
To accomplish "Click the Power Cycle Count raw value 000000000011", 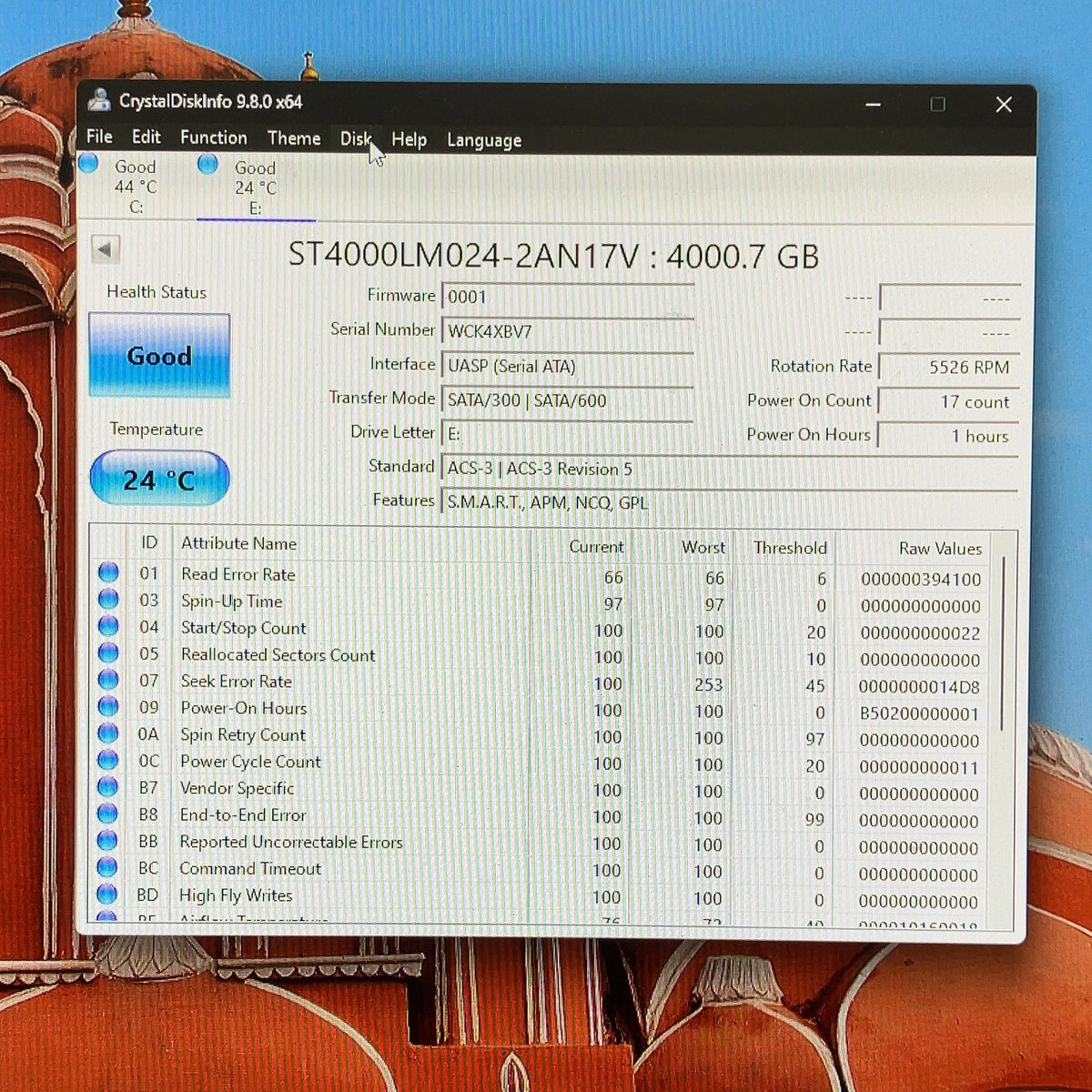I will tap(919, 767).
